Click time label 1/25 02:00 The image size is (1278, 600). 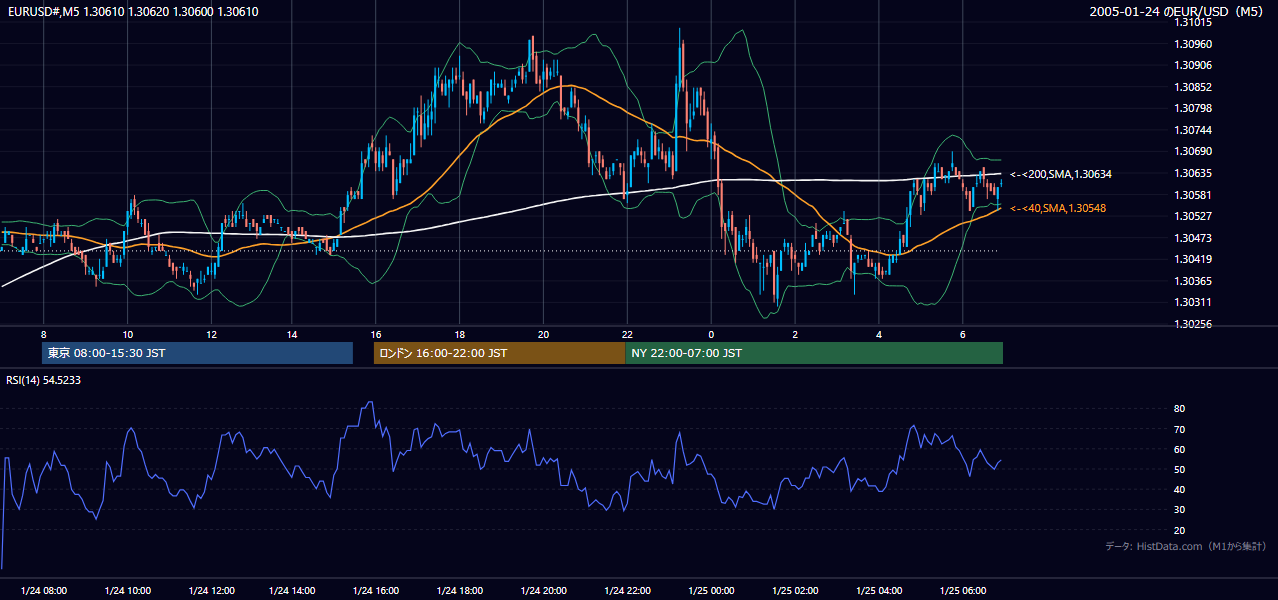795,591
